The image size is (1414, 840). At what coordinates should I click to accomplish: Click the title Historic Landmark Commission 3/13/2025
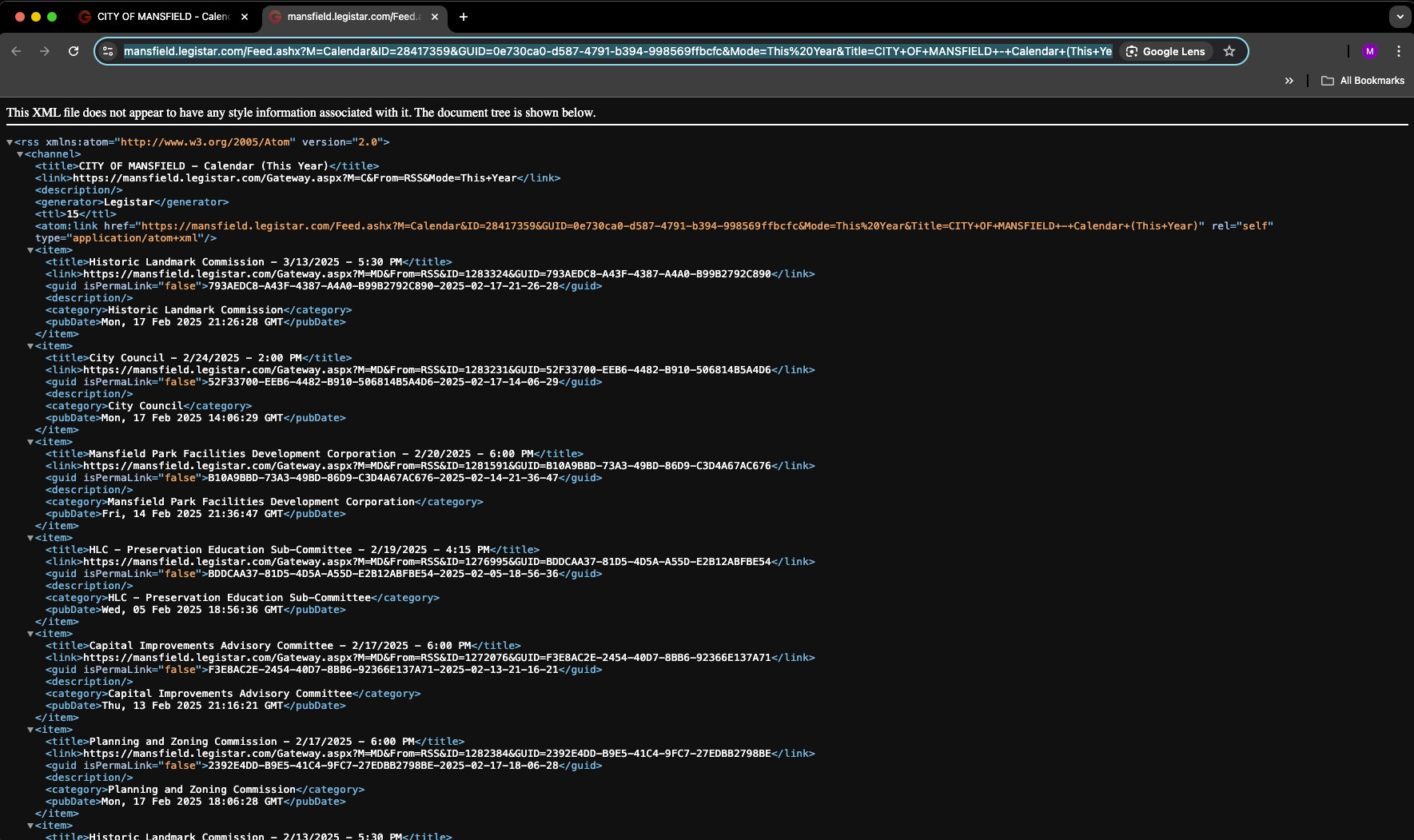pos(245,262)
